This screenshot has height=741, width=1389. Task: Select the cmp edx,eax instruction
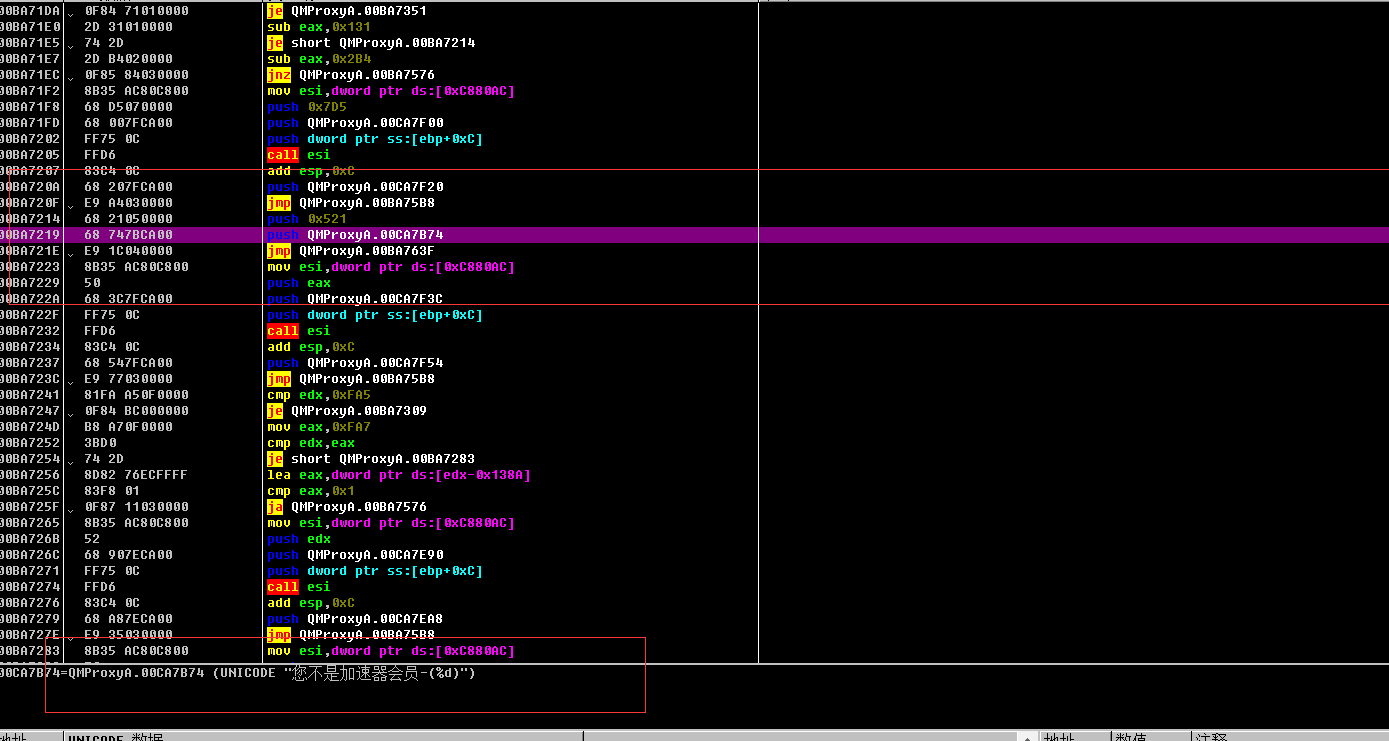311,443
